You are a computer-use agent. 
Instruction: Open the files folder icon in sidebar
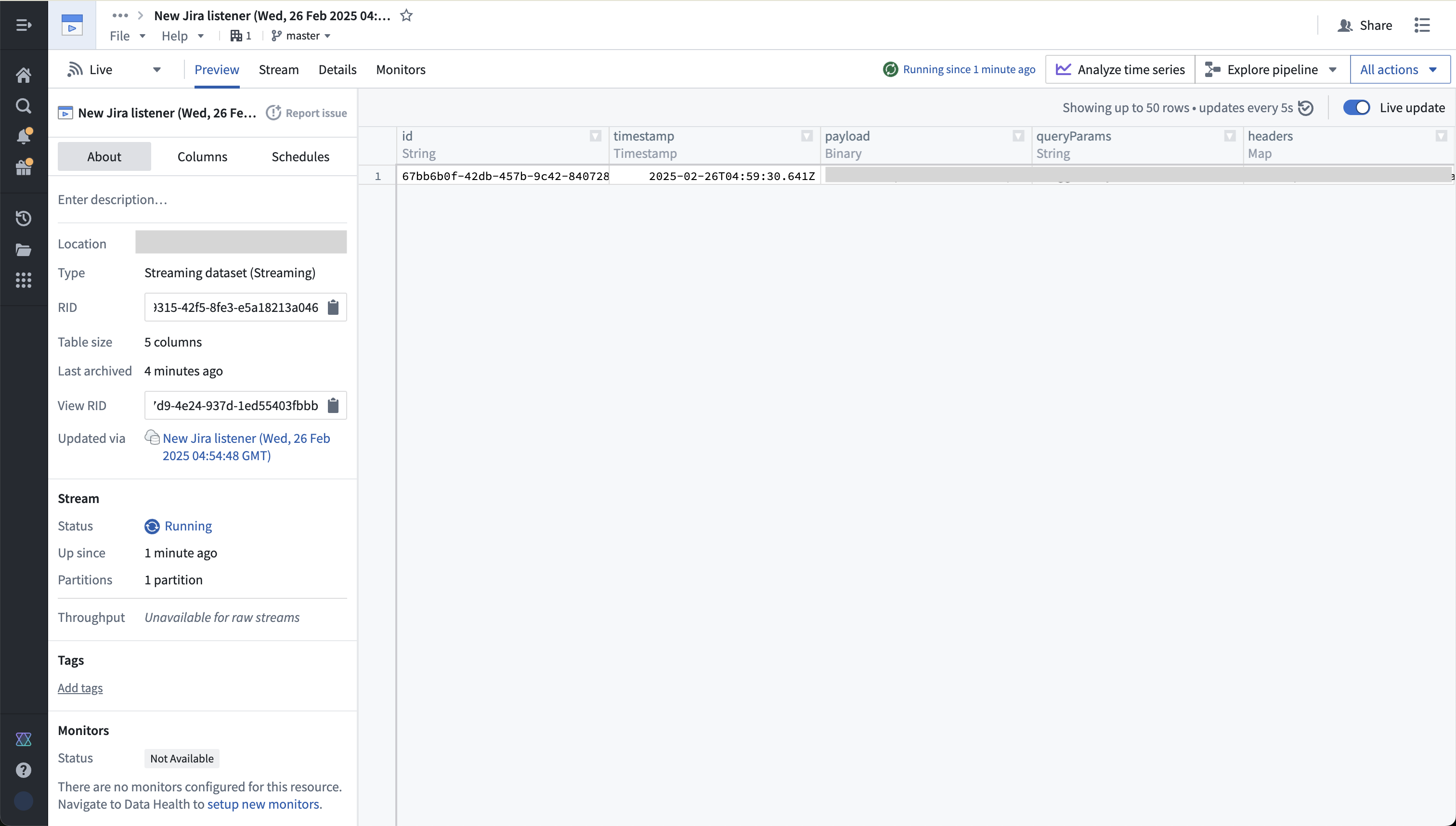coord(23,250)
